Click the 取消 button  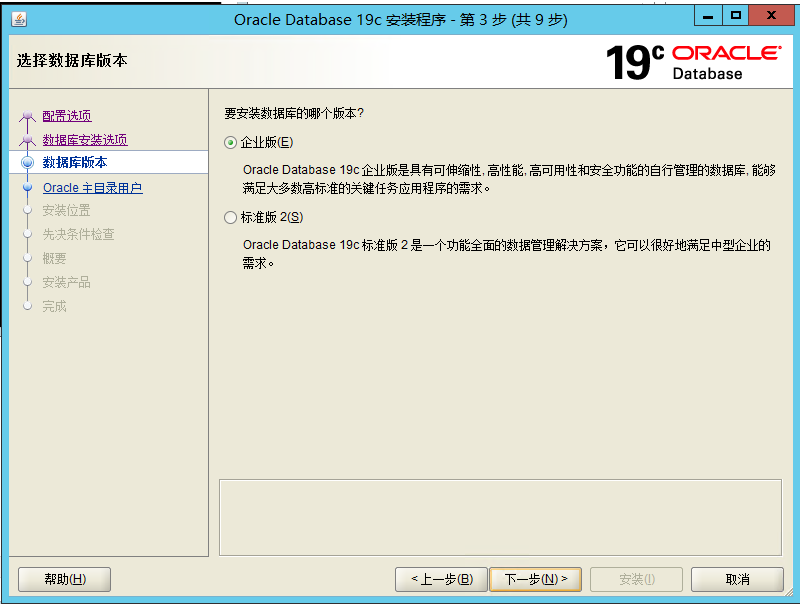[x=733, y=579]
